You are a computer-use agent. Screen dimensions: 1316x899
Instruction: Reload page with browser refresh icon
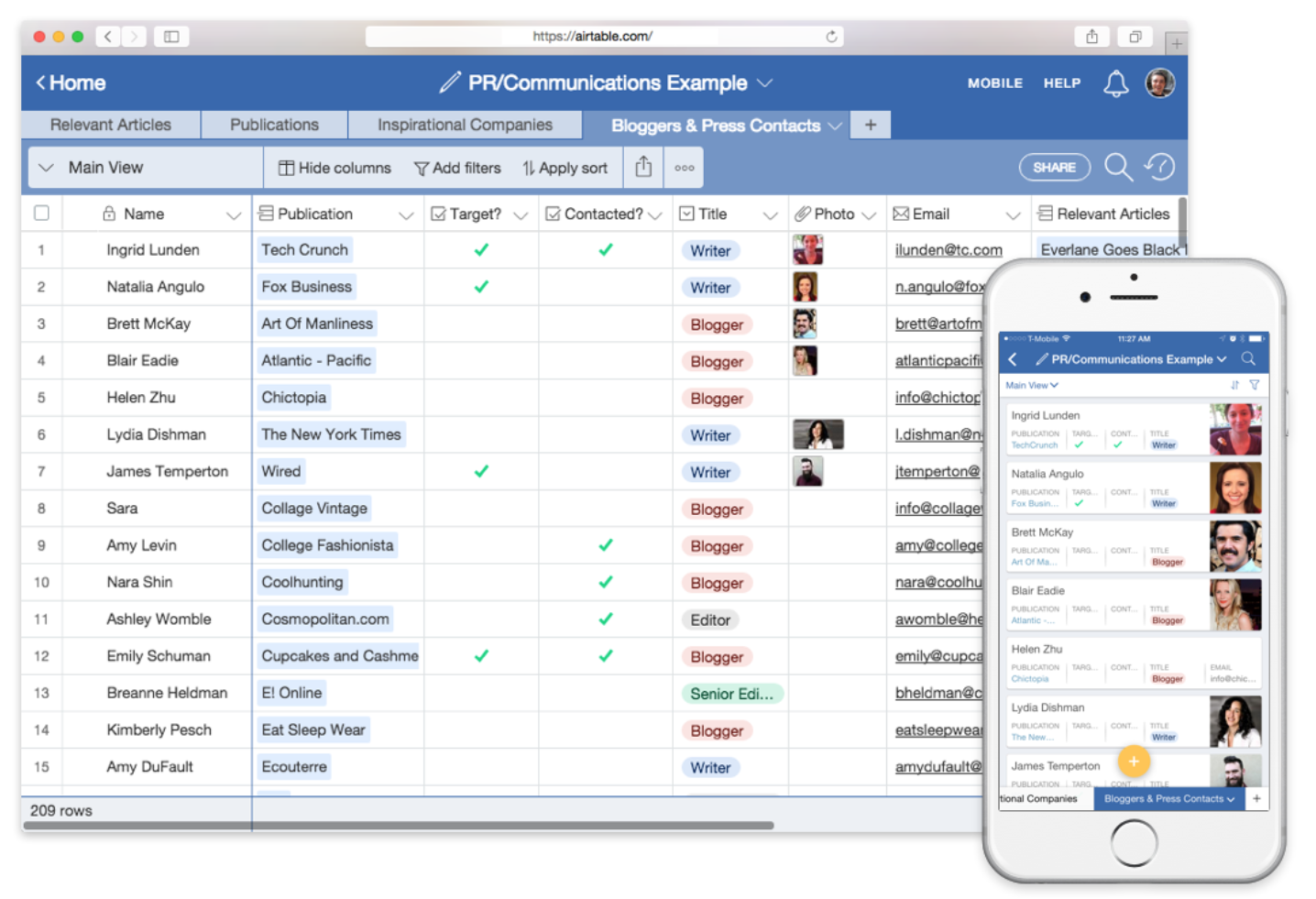pyautogui.click(x=831, y=37)
